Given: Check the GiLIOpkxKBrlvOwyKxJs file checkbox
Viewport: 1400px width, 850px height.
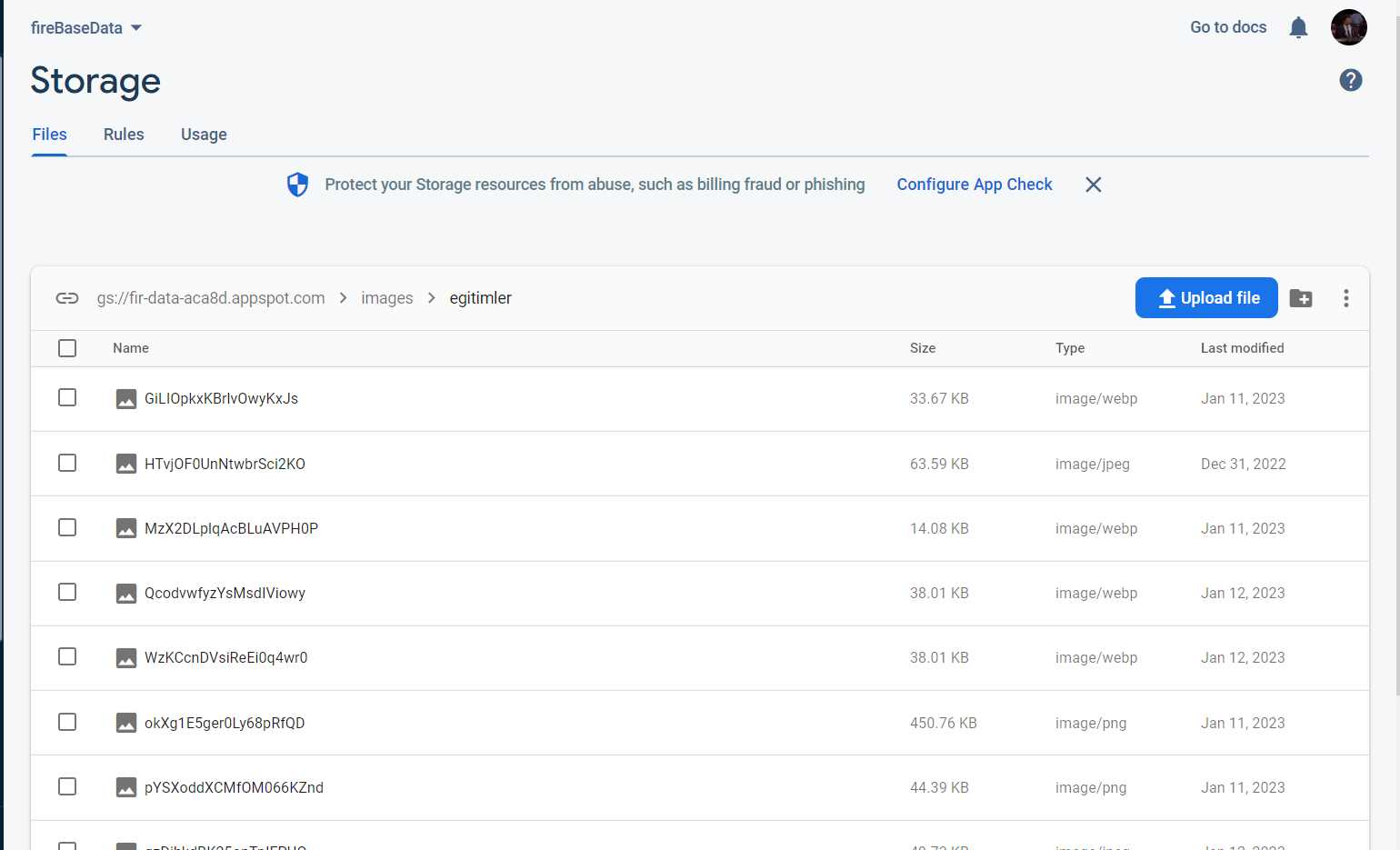Looking at the screenshot, I should (67, 397).
